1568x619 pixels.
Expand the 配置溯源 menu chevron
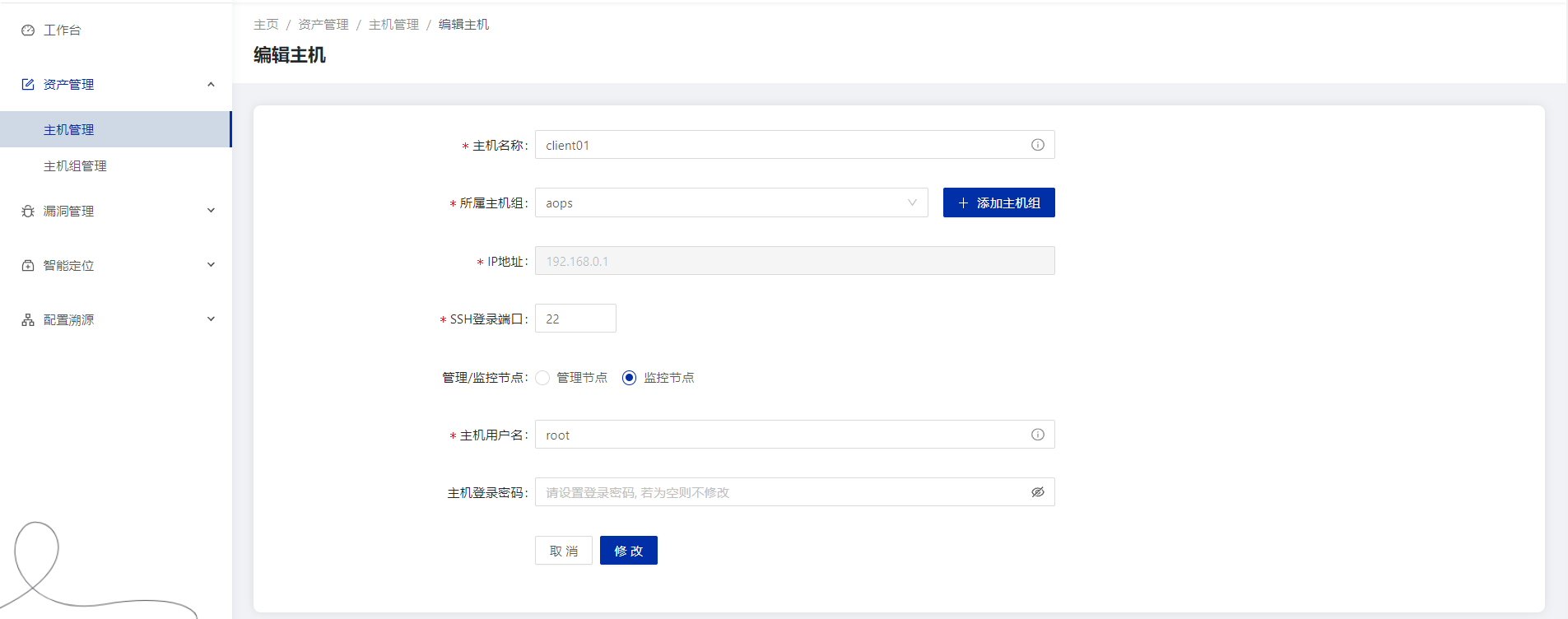pos(211,319)
